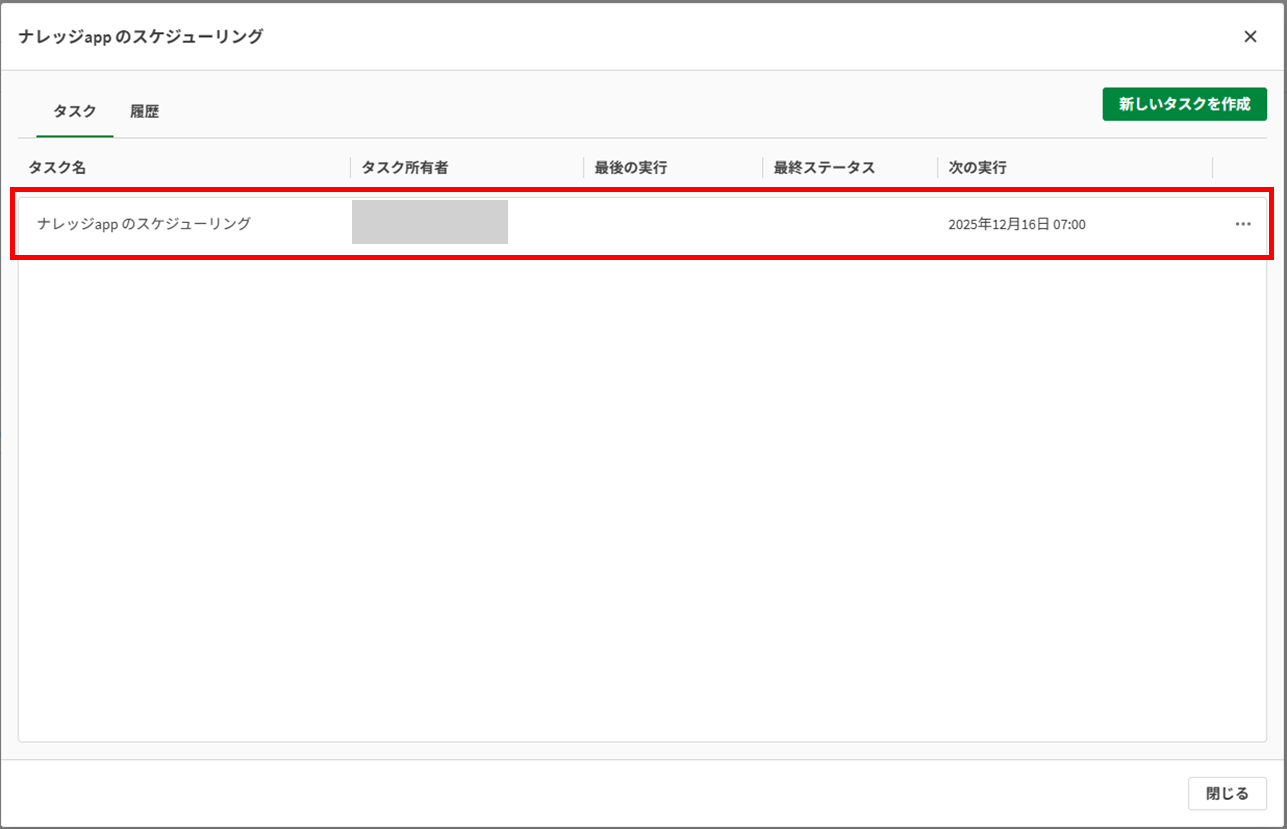Click divider between 最後の実行 and 最終ステータス headers
Image resolution: width=1287 pixels, height=829 pixels.
(x=762, y=168)
